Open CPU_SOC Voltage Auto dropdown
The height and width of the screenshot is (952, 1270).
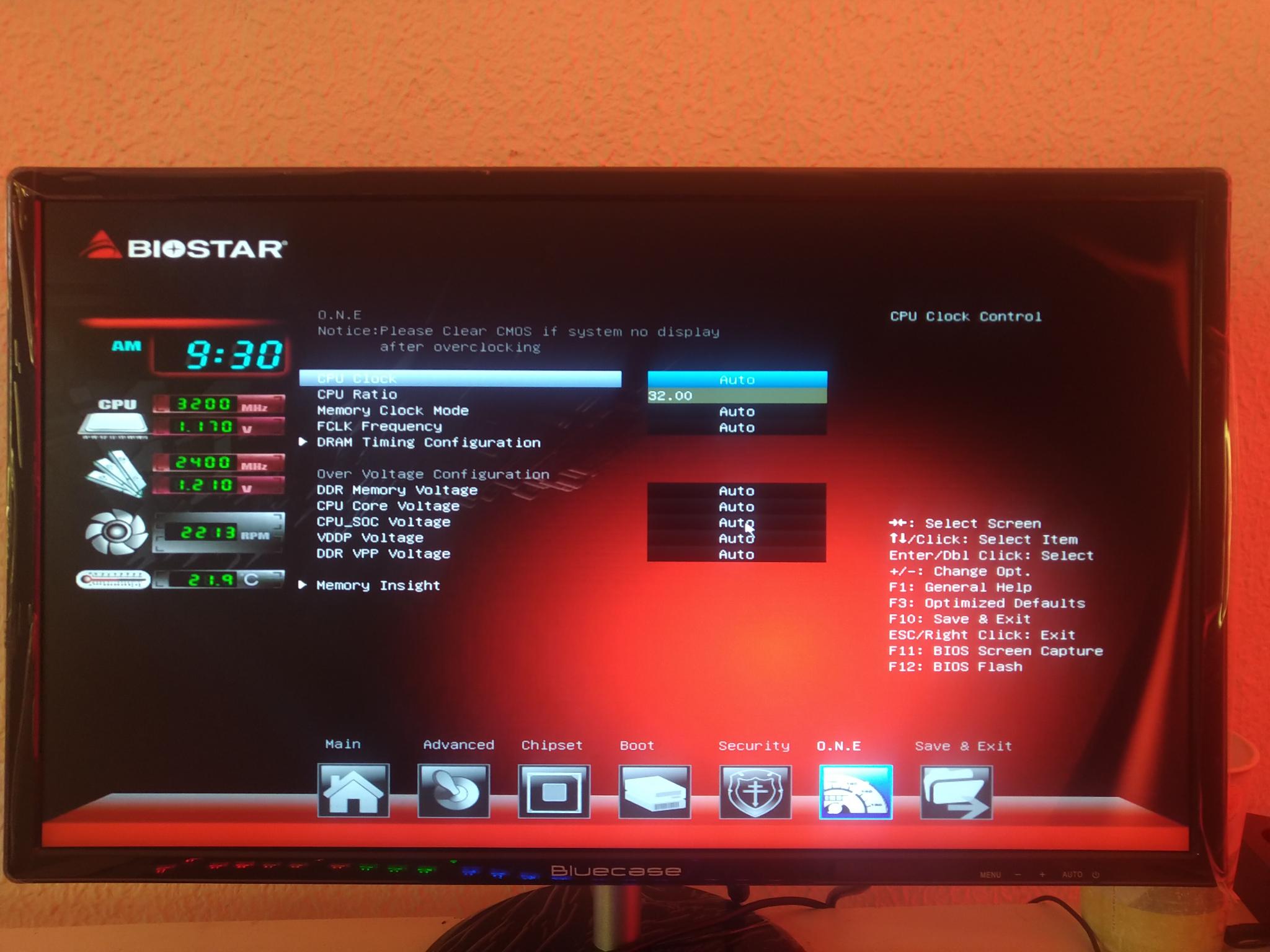pyautogui.click(x=737, y=523)
